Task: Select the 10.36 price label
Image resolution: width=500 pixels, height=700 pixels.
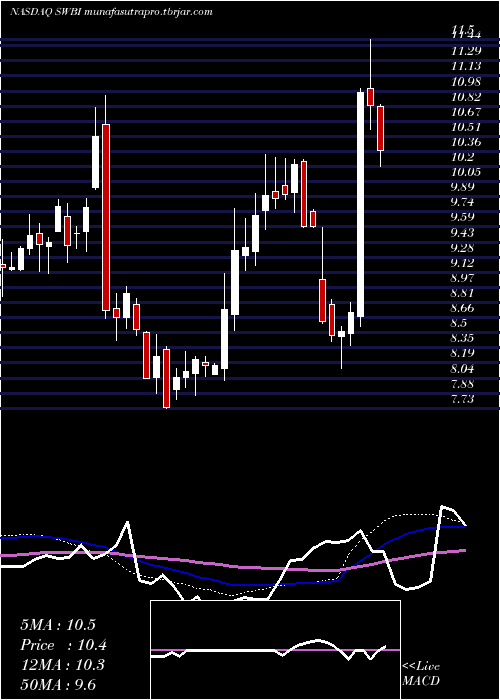Action: tap(466, 143)
